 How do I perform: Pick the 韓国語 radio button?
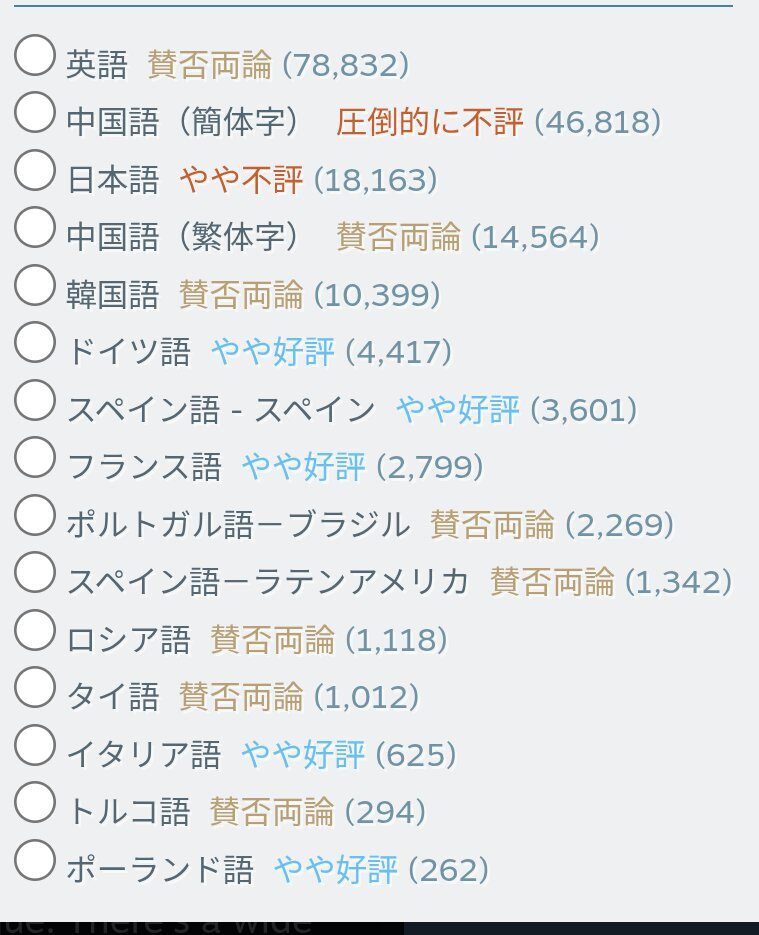(x=35, y=285)
